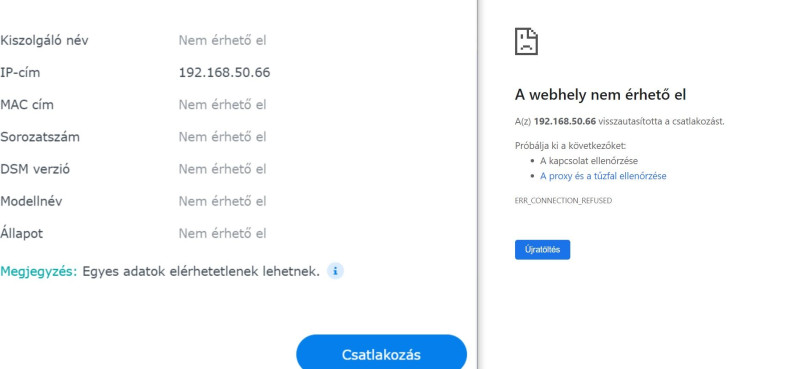
Task: Click the Csatlakozás connect button
Action: 381,353
